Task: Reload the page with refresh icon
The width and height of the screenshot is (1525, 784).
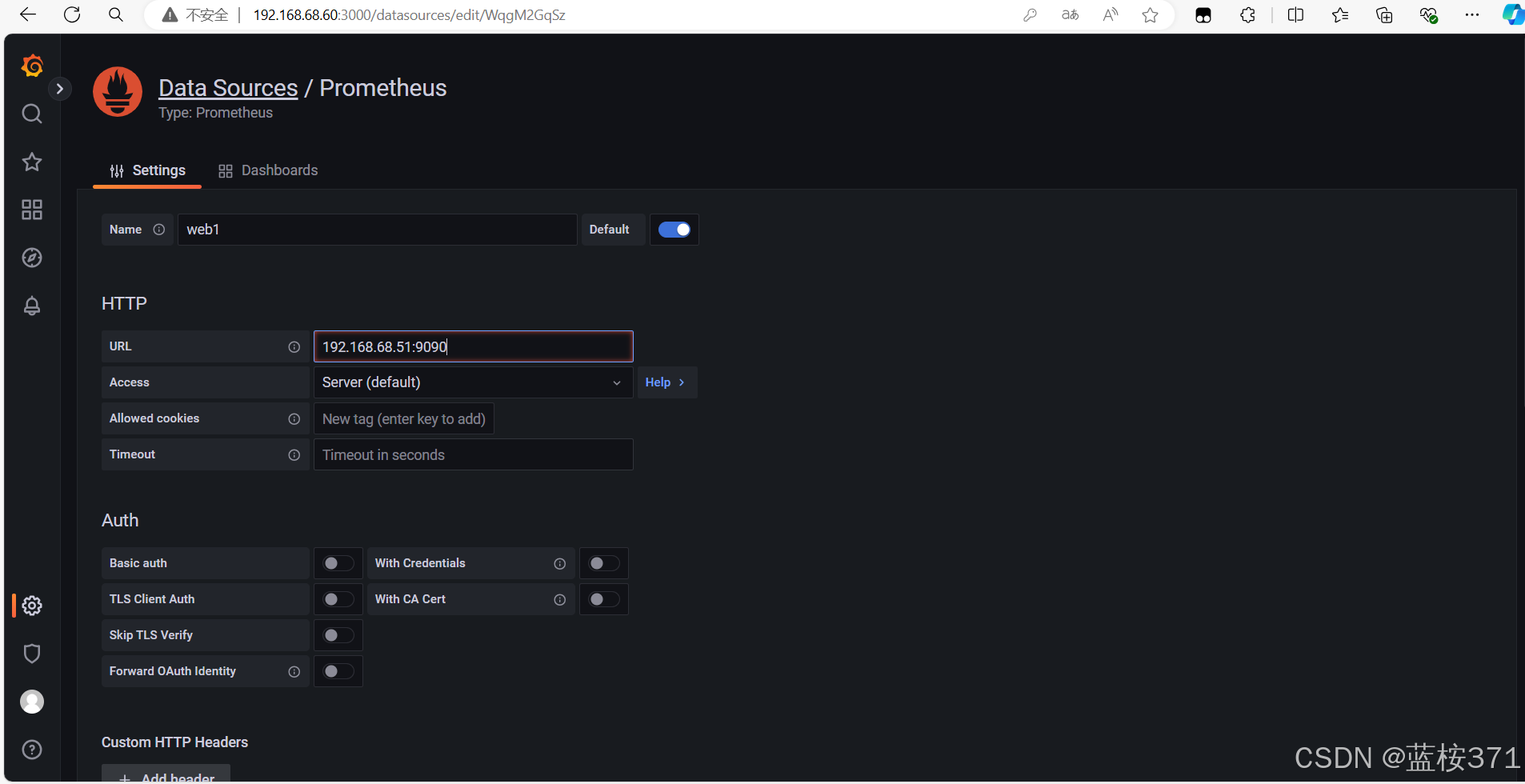Action: point(72,14)
